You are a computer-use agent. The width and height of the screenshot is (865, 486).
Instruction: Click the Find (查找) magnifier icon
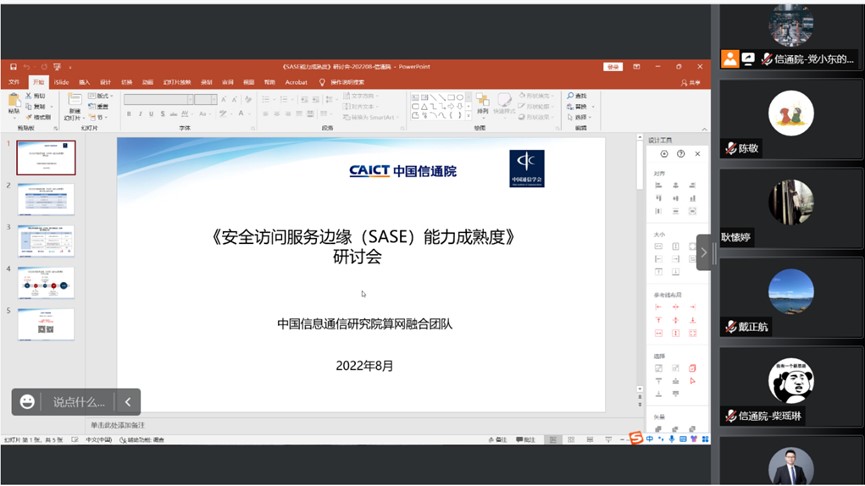tap(570, 96)
